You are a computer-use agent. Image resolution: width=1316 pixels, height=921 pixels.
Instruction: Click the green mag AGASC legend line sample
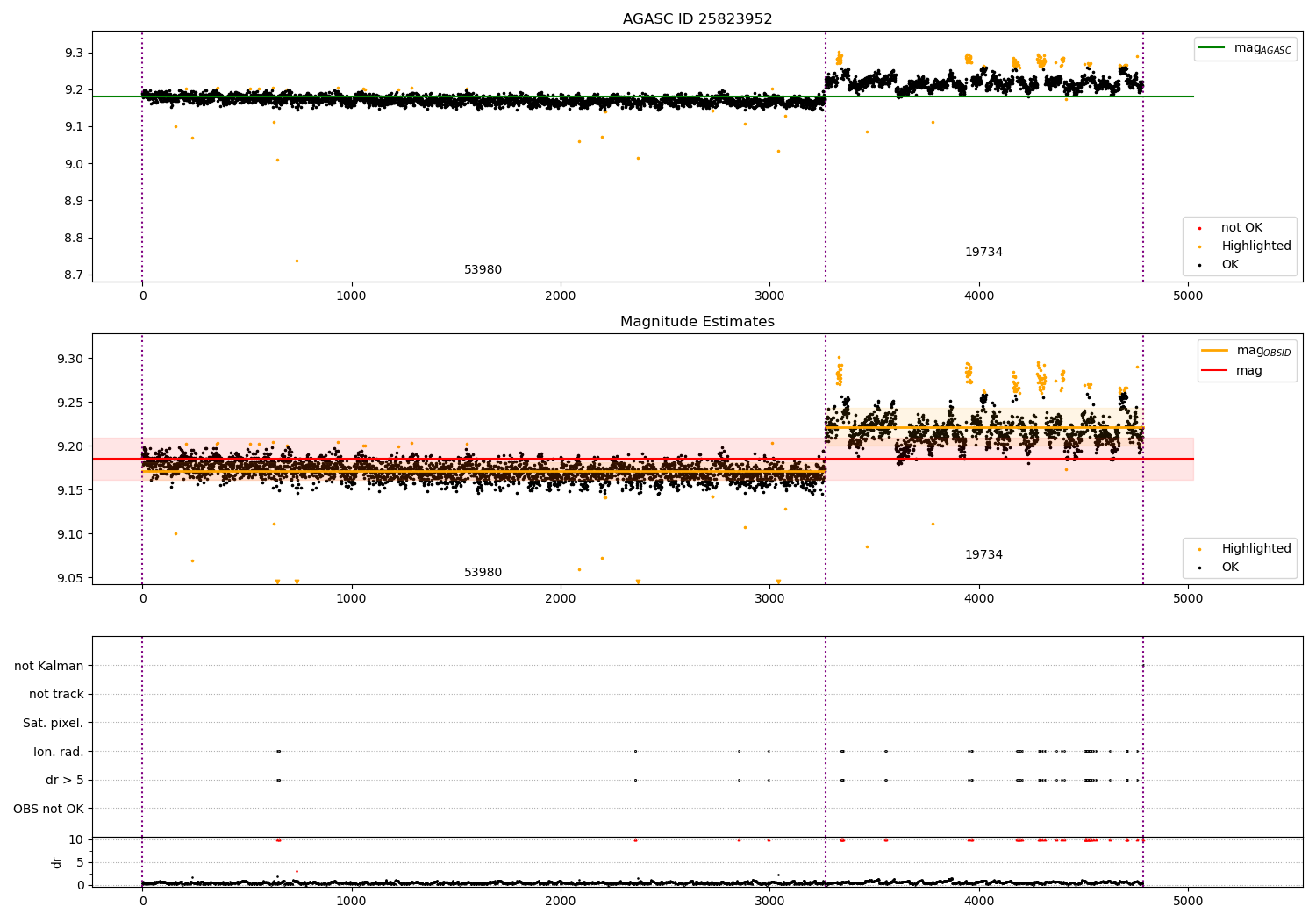tap(1213, 48)
